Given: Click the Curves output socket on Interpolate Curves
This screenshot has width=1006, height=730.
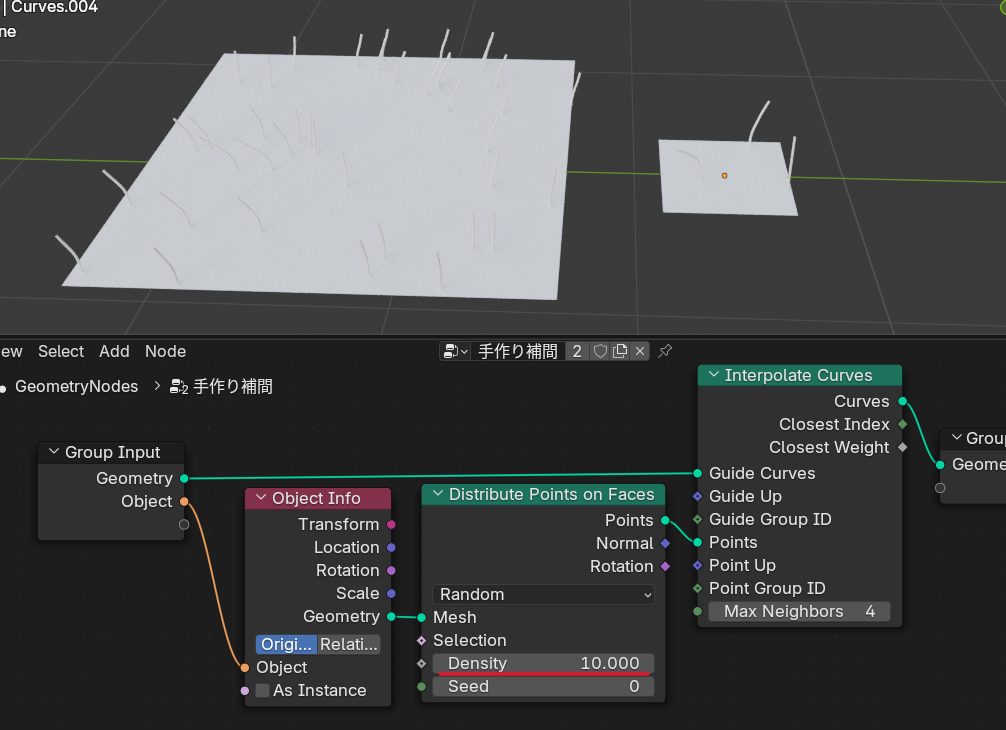Looking at the screenshot, I should pos(902,401).
